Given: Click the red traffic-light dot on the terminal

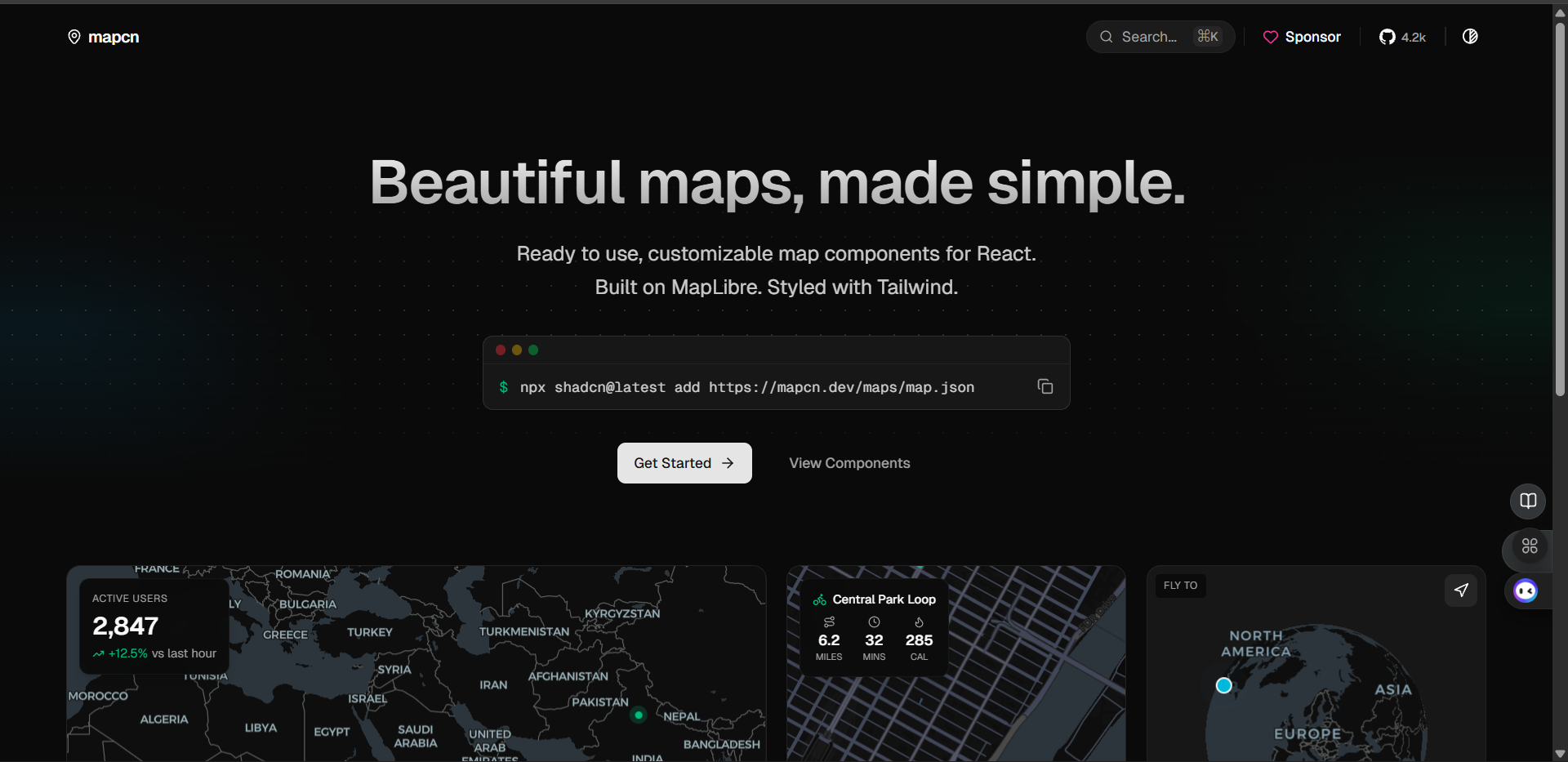Looking at the screenshot, I should [501, 350].
